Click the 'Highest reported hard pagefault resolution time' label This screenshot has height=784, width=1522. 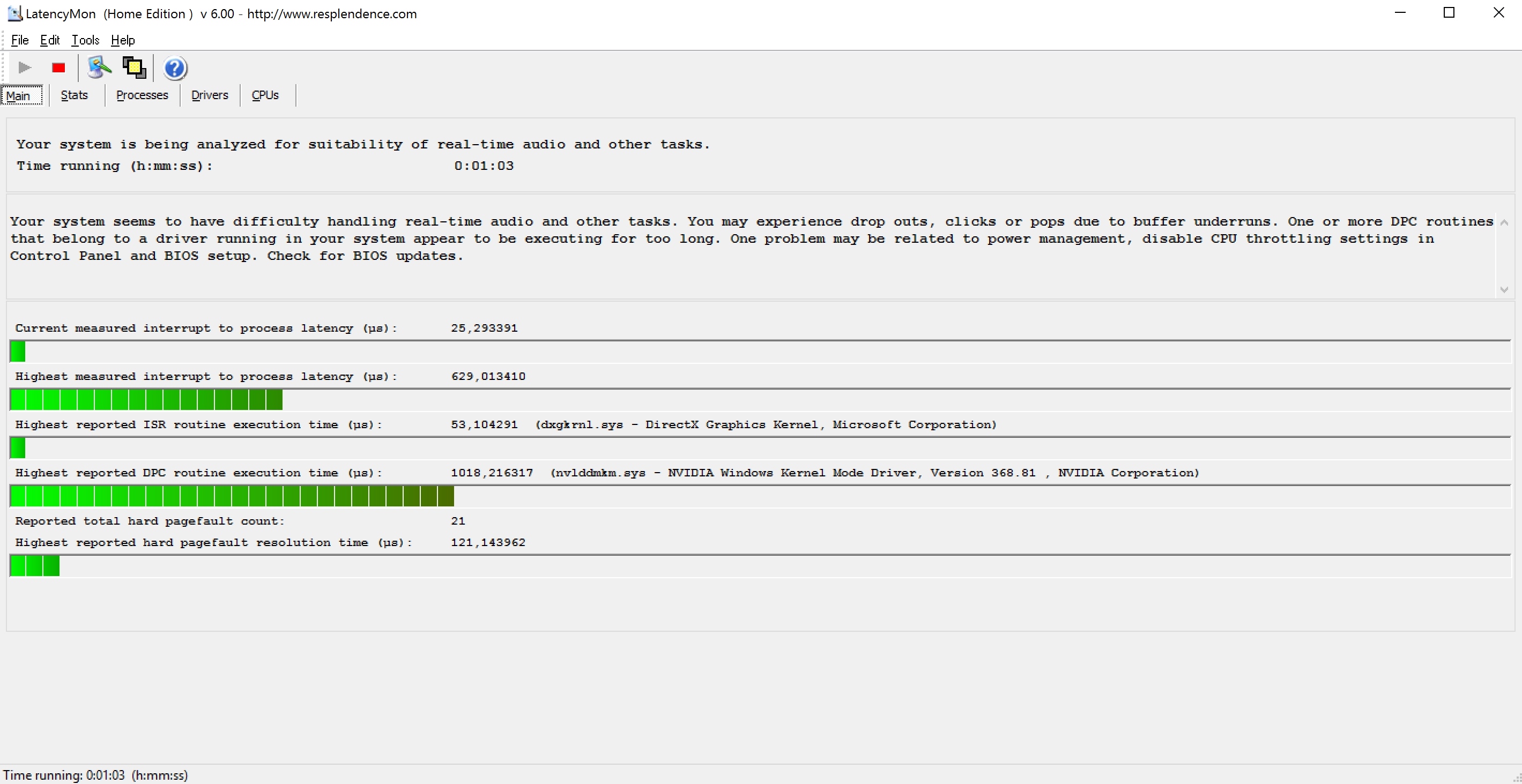pyautogui.click(x=213, y=543)
